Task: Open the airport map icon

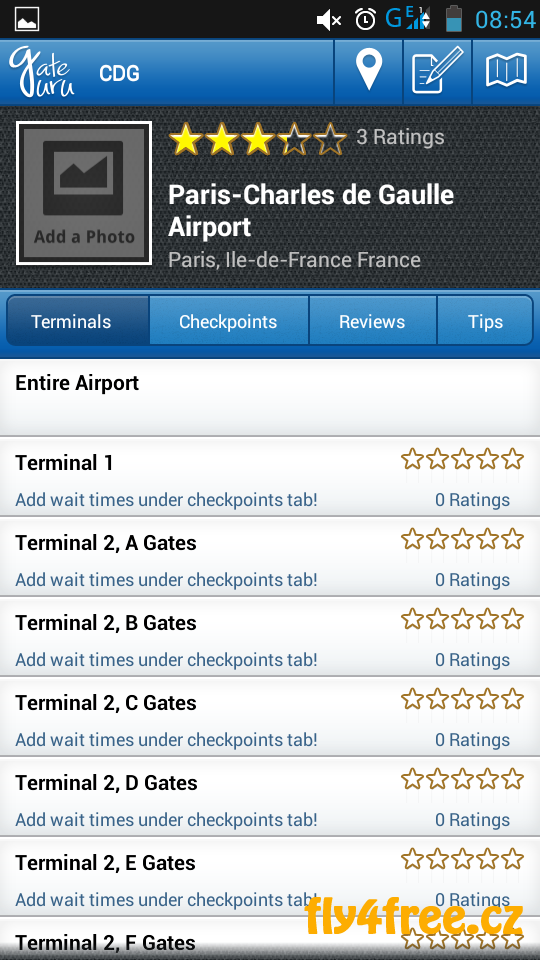Action: point(506,70)
